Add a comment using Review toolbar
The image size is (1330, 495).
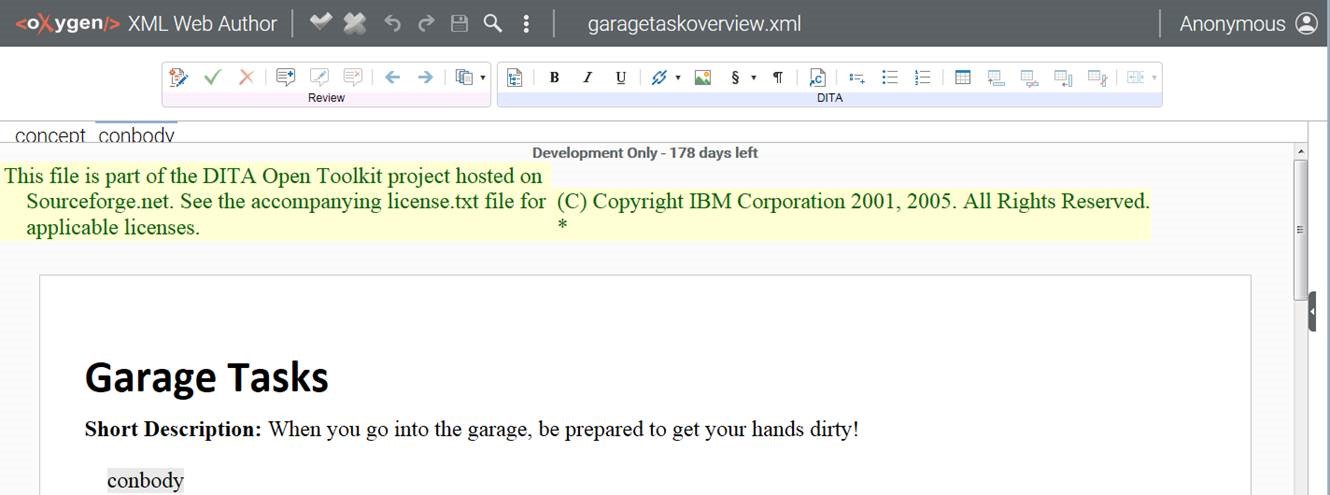(x=286, y=77)
